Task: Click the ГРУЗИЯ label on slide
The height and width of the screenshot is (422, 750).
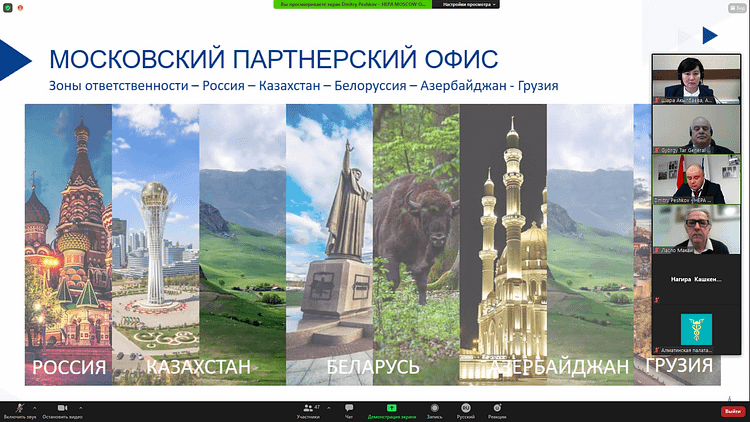Action: pos(679,365)
